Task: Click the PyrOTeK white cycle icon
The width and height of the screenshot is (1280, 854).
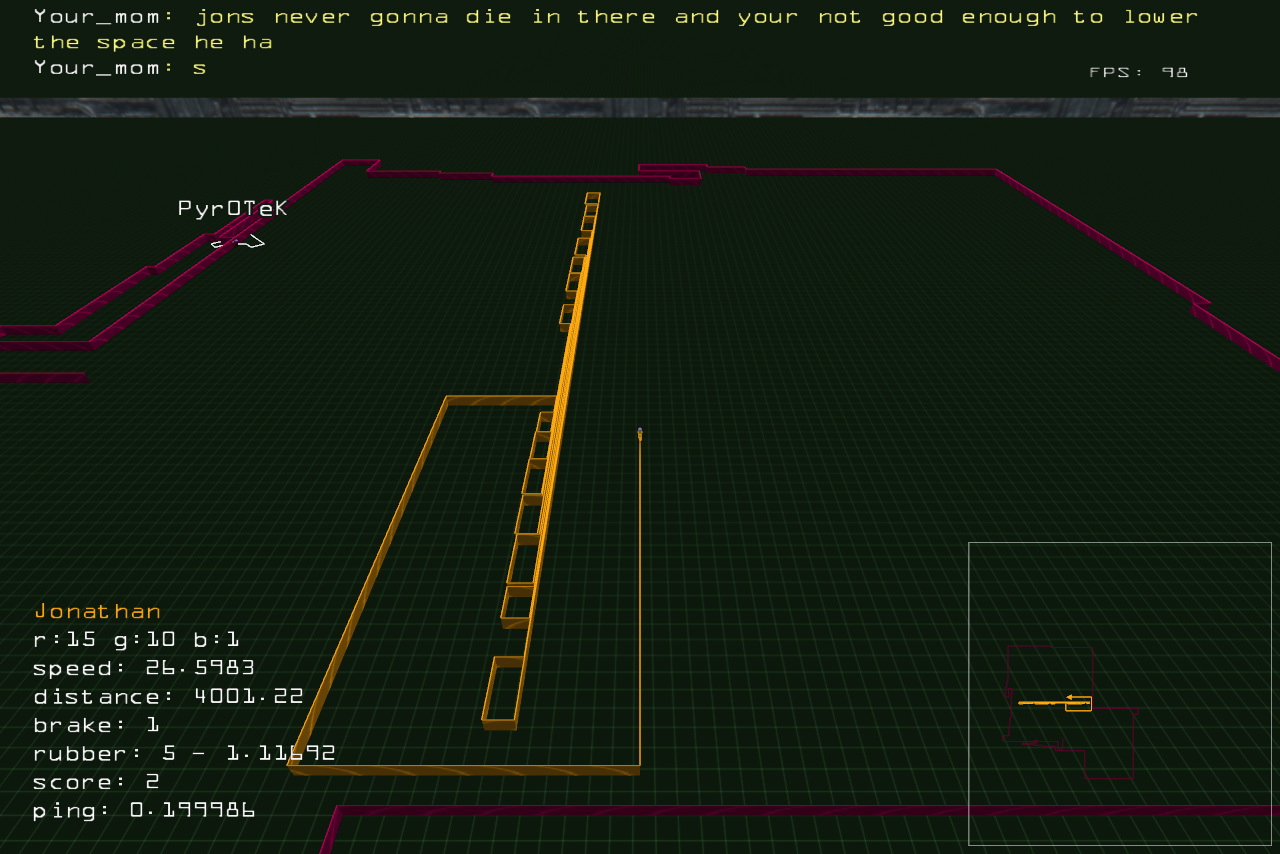Action: [x=238, y=241]
